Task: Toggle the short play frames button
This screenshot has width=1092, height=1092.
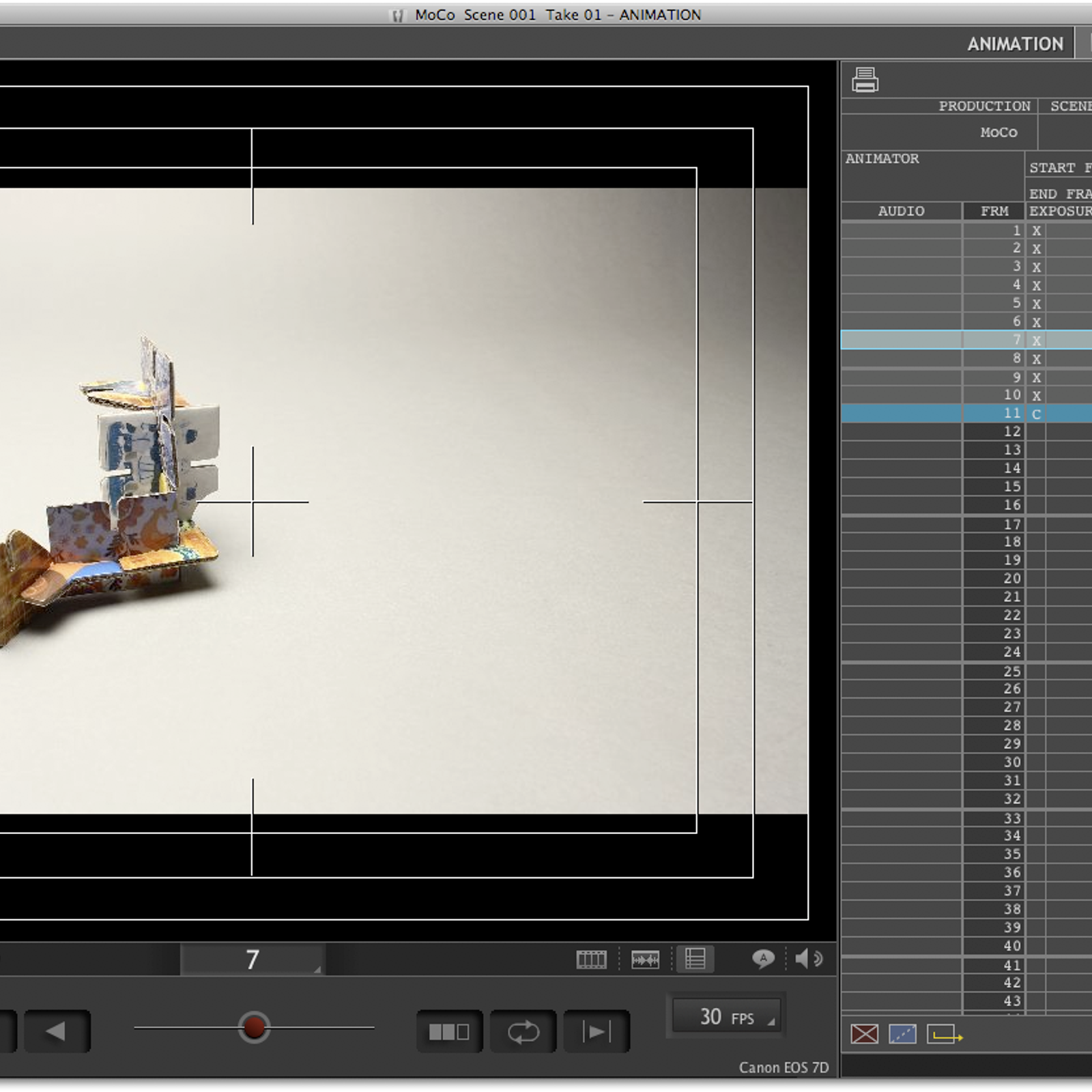Action: (x=449, y=1031)
